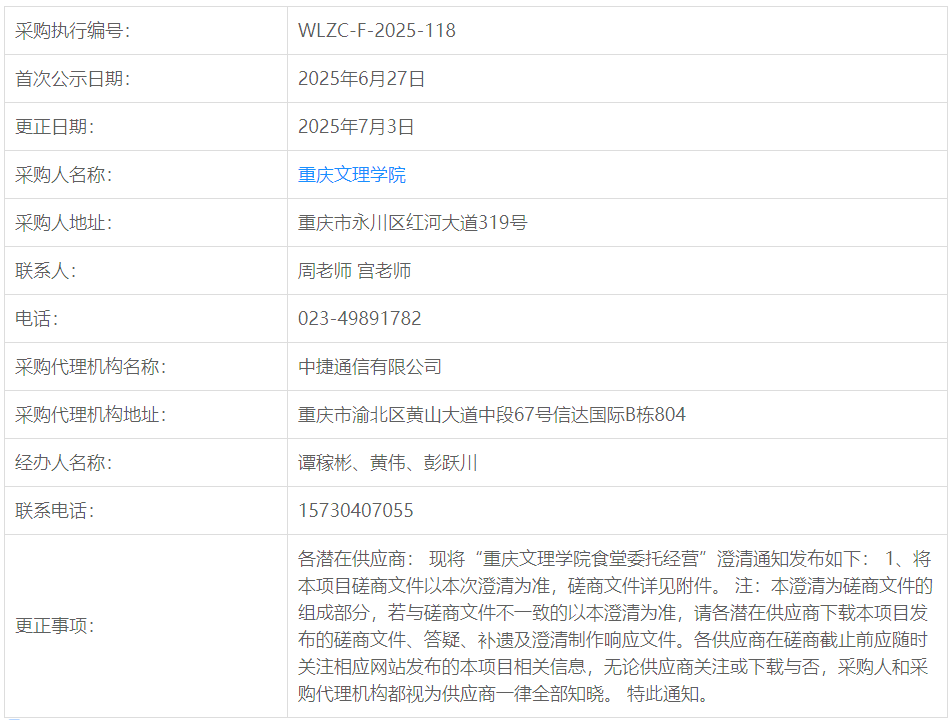Click the 采购代理机构地址 row label
Viewport: 951px width, 720px height.
click(90, 415)
